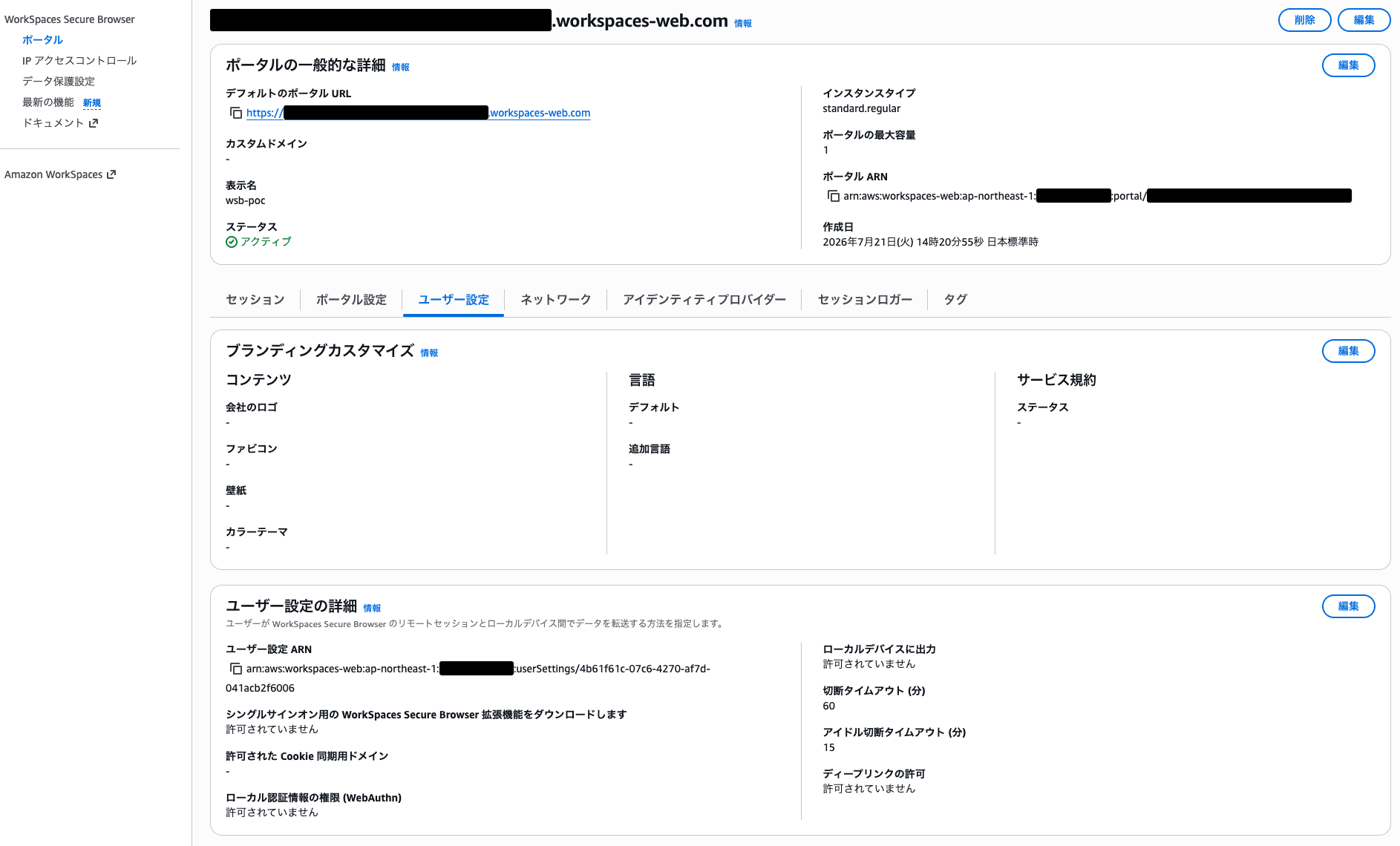Click the コンテンツ heading
The width and height of the screenshot is (1400, 846).
[x=258, y=380]
